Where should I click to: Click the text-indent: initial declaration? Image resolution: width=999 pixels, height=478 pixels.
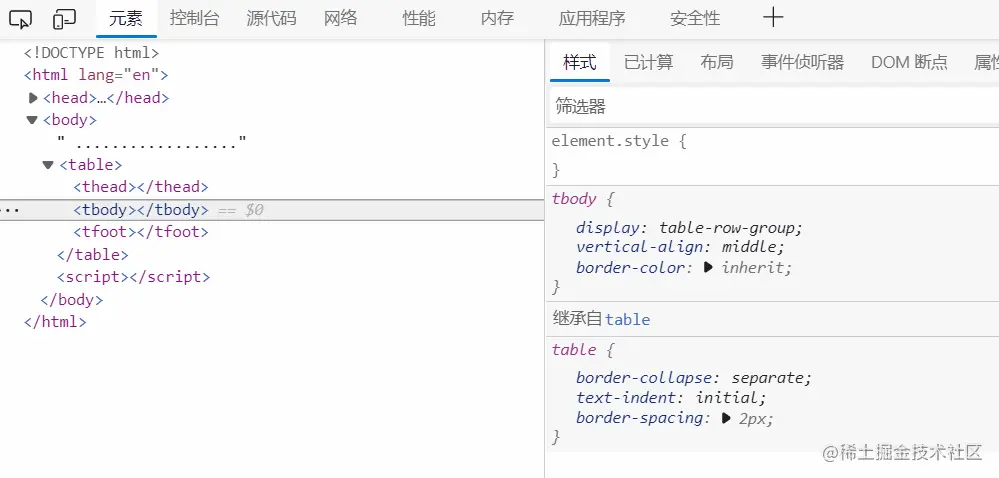click(672, 398)
